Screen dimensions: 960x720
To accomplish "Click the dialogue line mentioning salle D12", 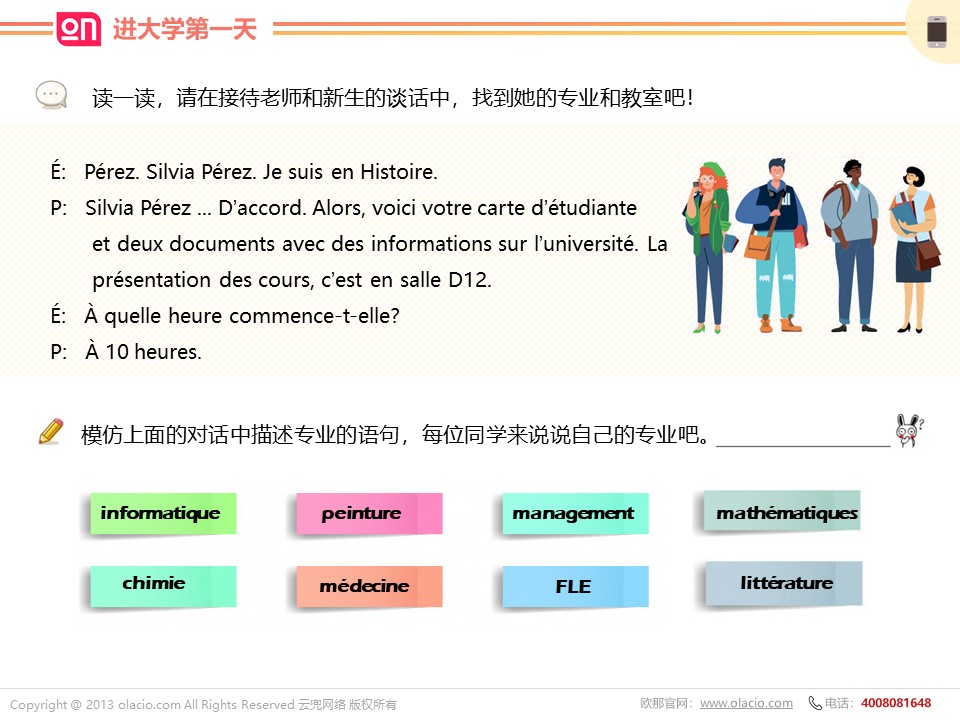I will click(x=292, y=280).
